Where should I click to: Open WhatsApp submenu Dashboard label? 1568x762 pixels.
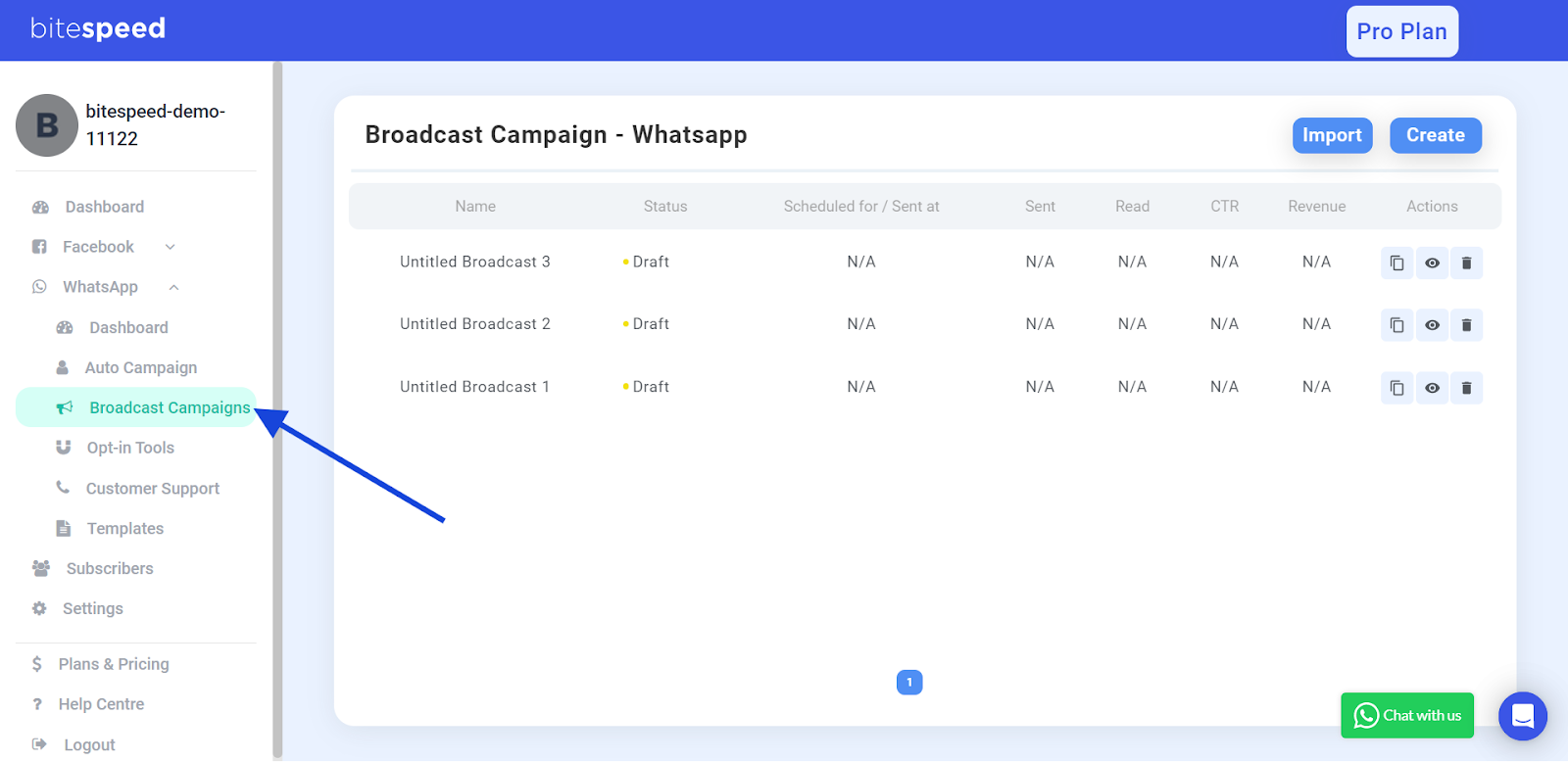point(128,327)
